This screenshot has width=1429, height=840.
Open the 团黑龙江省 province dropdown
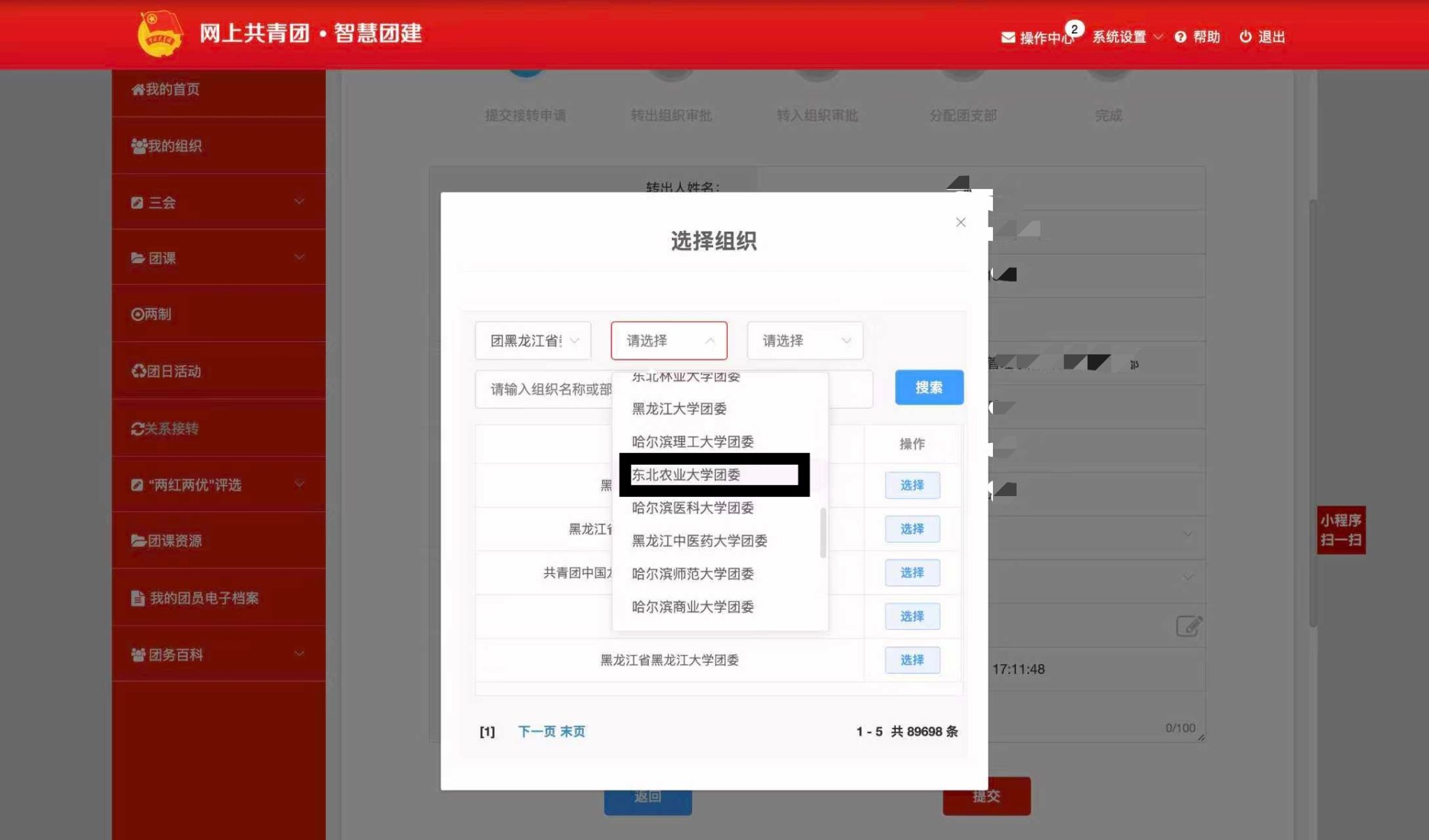click(x=533, y=340)
